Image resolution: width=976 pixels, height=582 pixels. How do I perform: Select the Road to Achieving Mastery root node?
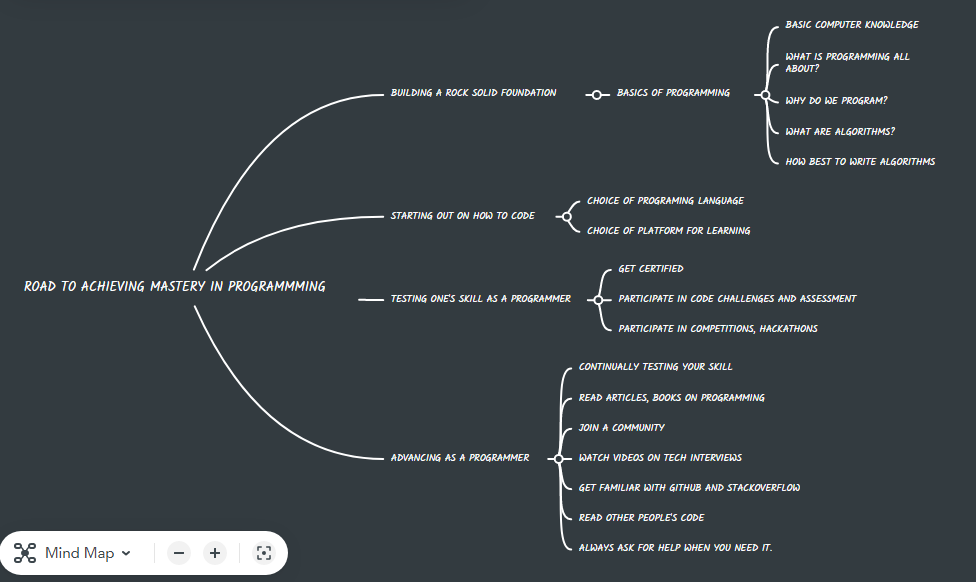(173, 285)
